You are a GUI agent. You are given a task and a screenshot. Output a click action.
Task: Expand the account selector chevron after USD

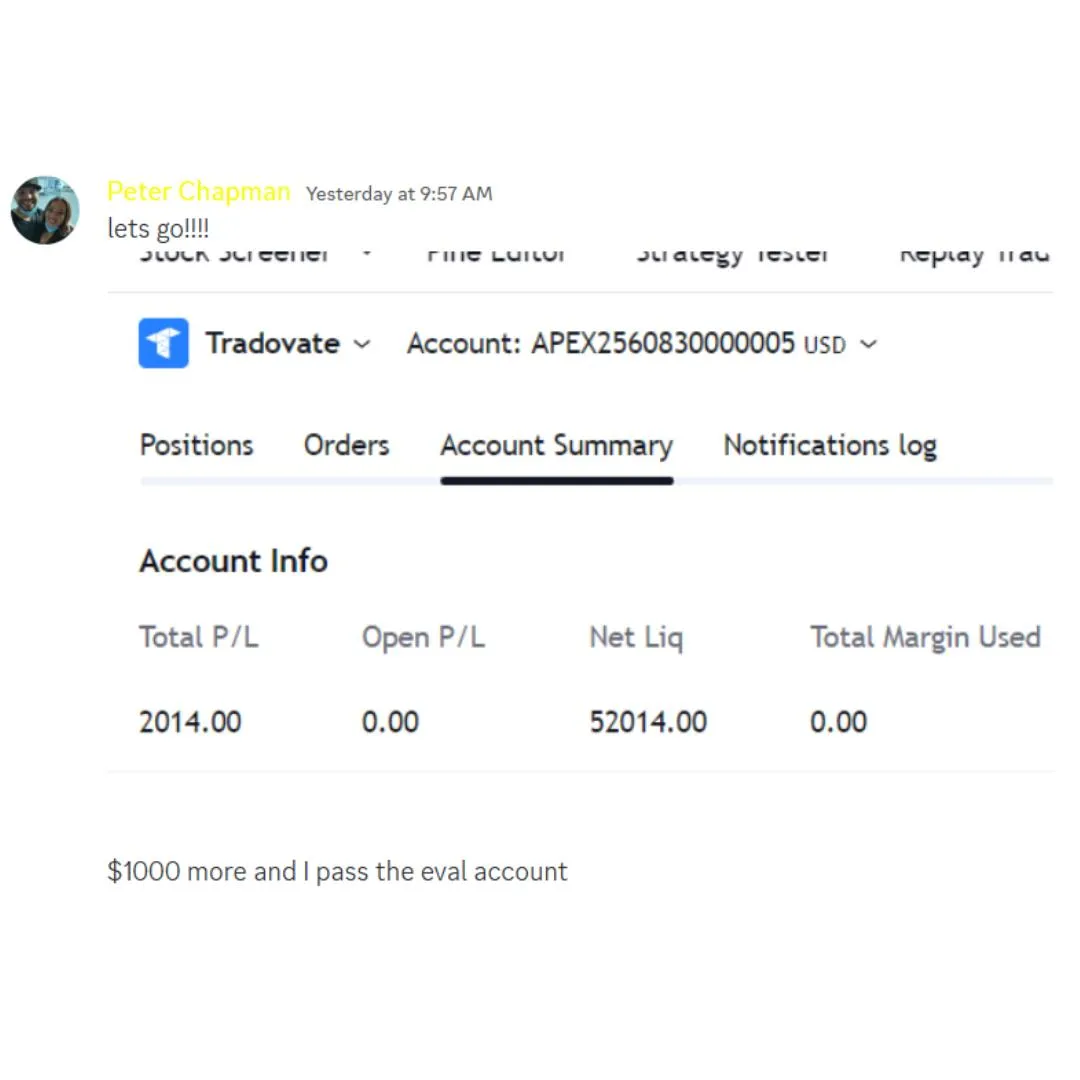(x=869, y=344)
